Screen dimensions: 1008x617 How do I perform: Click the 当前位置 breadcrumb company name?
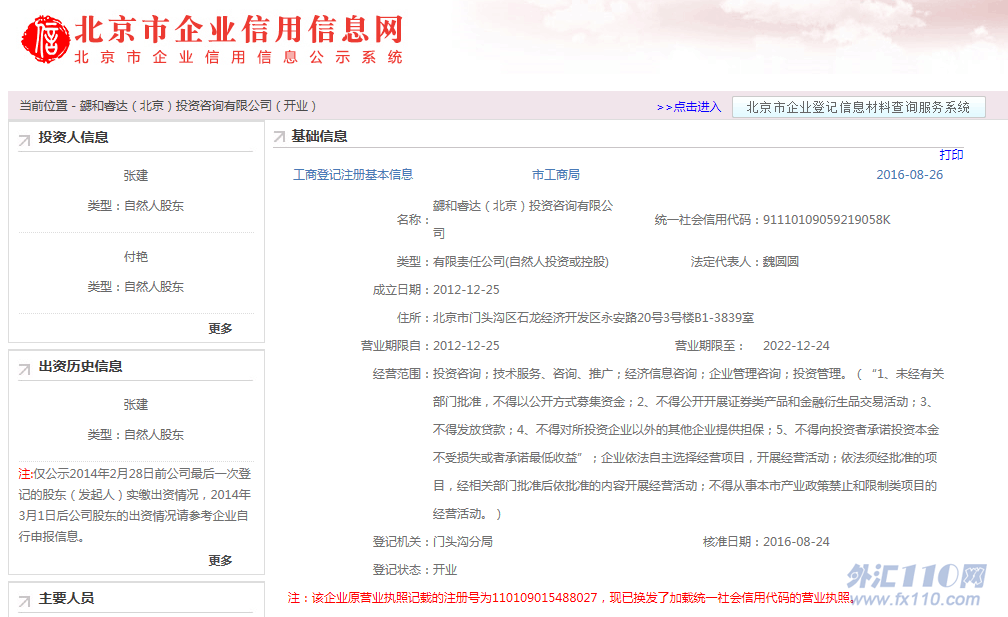[198, 105]
